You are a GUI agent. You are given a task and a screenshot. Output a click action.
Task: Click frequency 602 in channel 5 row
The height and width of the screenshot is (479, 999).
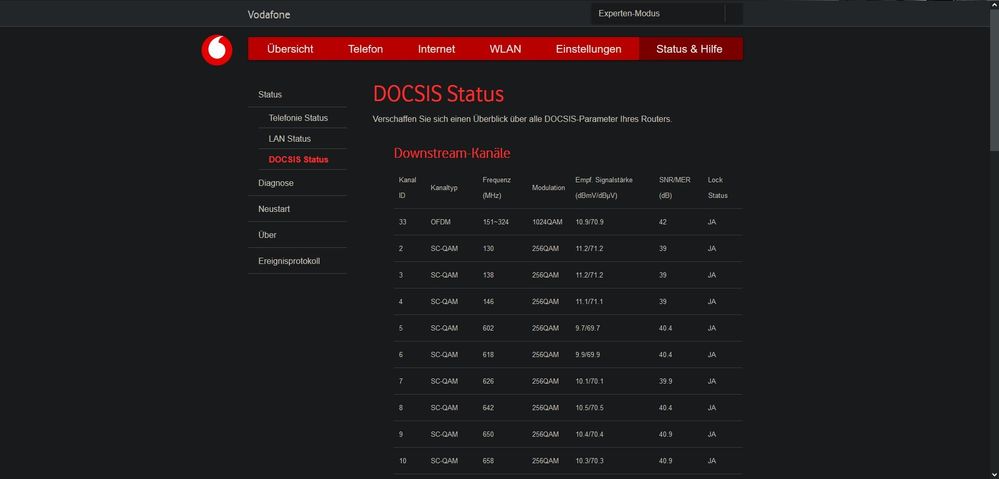point(489,328)
